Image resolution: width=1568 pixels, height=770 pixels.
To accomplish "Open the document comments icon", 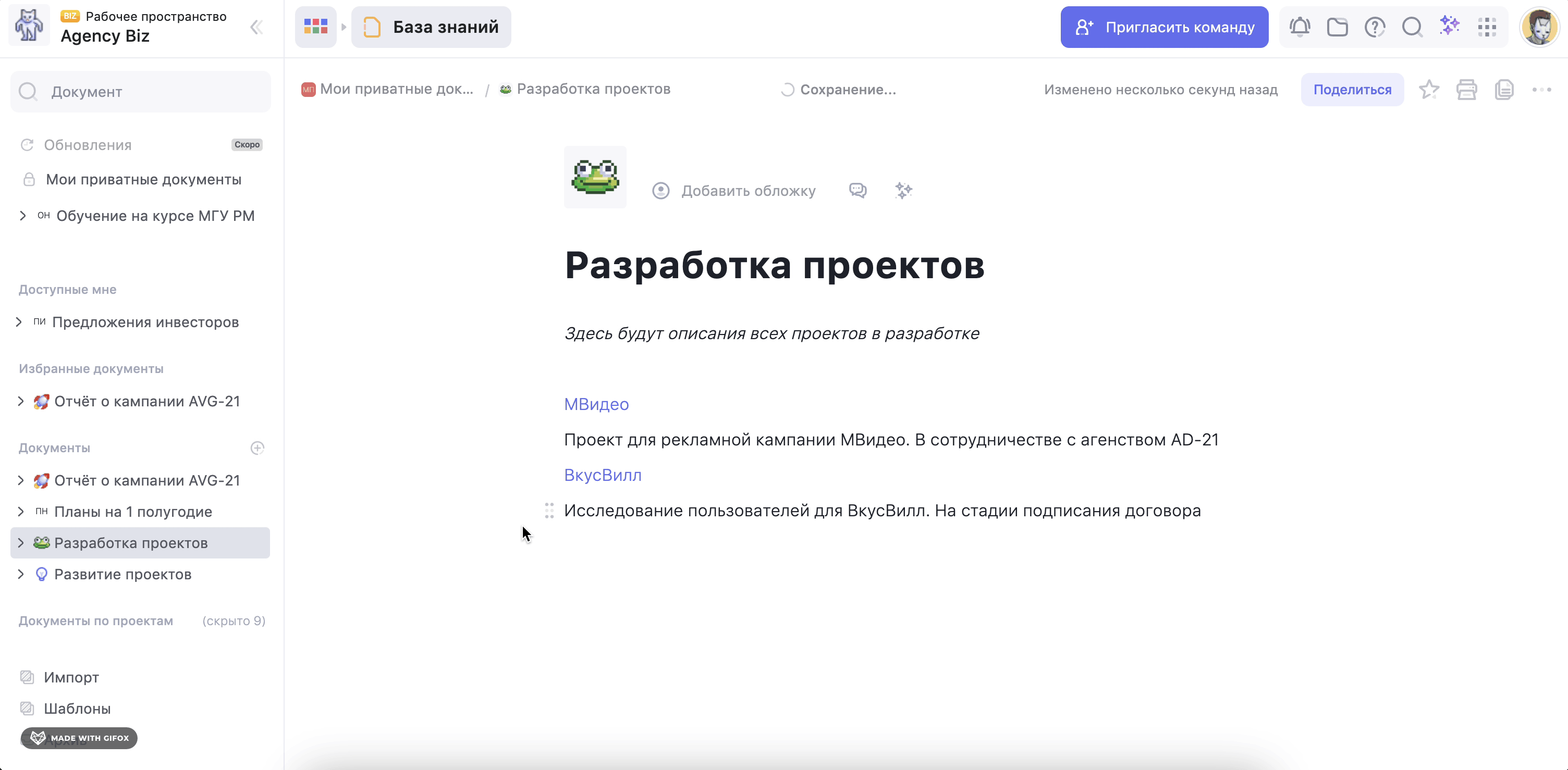I will click(x=857, y=190).
